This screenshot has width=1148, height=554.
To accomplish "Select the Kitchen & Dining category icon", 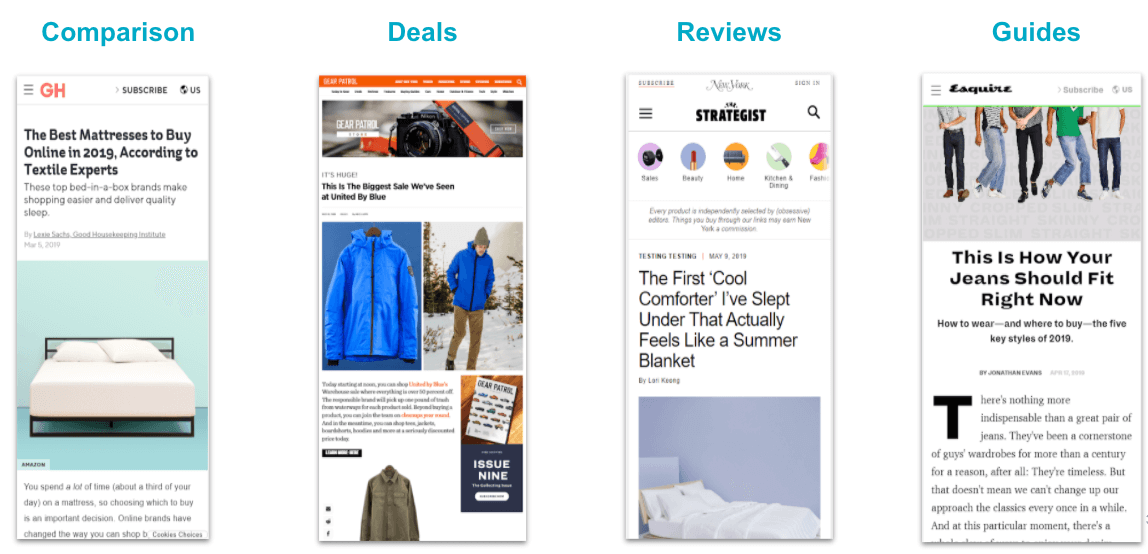I will point(778,157).
